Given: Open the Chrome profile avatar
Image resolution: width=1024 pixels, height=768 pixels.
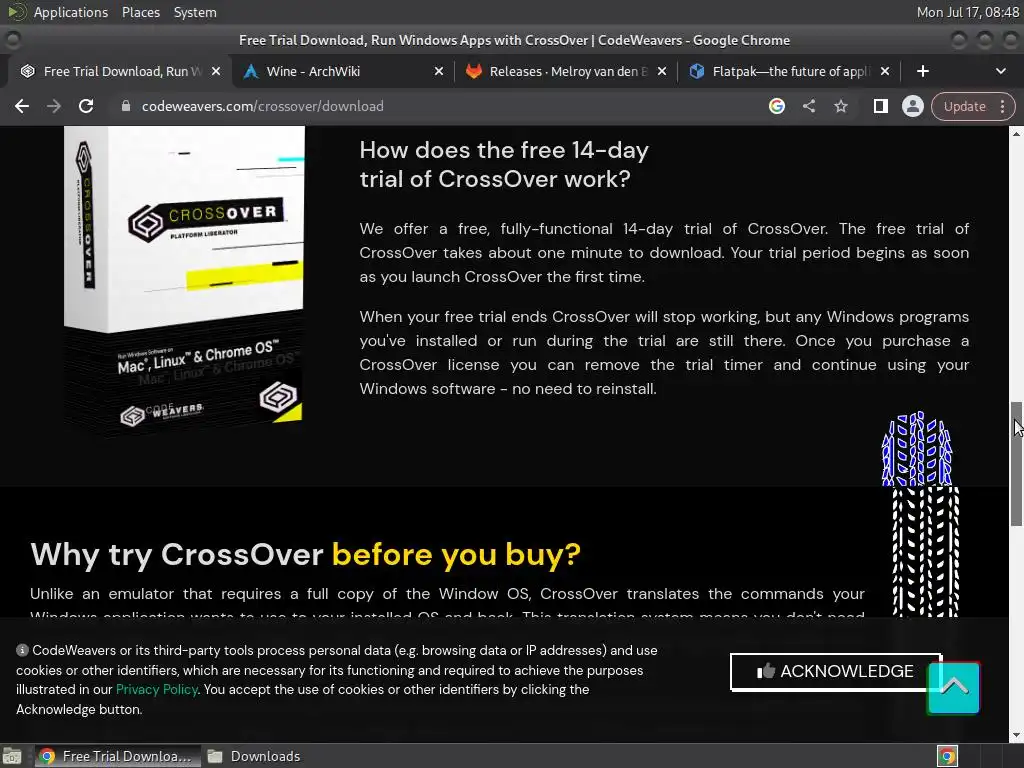Looking at the screenshot, I should pos(913,106).
